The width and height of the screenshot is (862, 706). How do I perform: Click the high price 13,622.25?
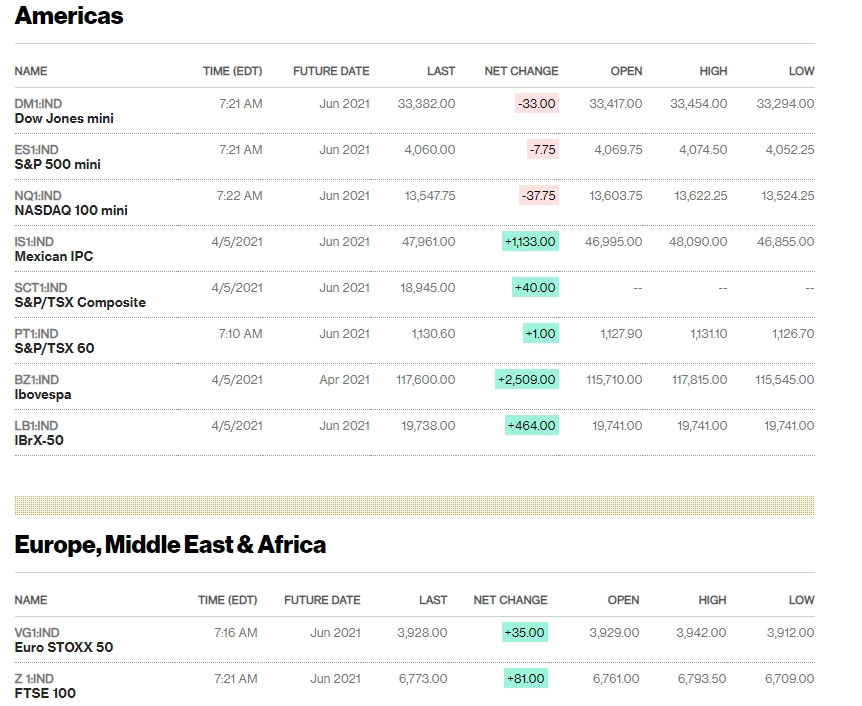[701, 196]
